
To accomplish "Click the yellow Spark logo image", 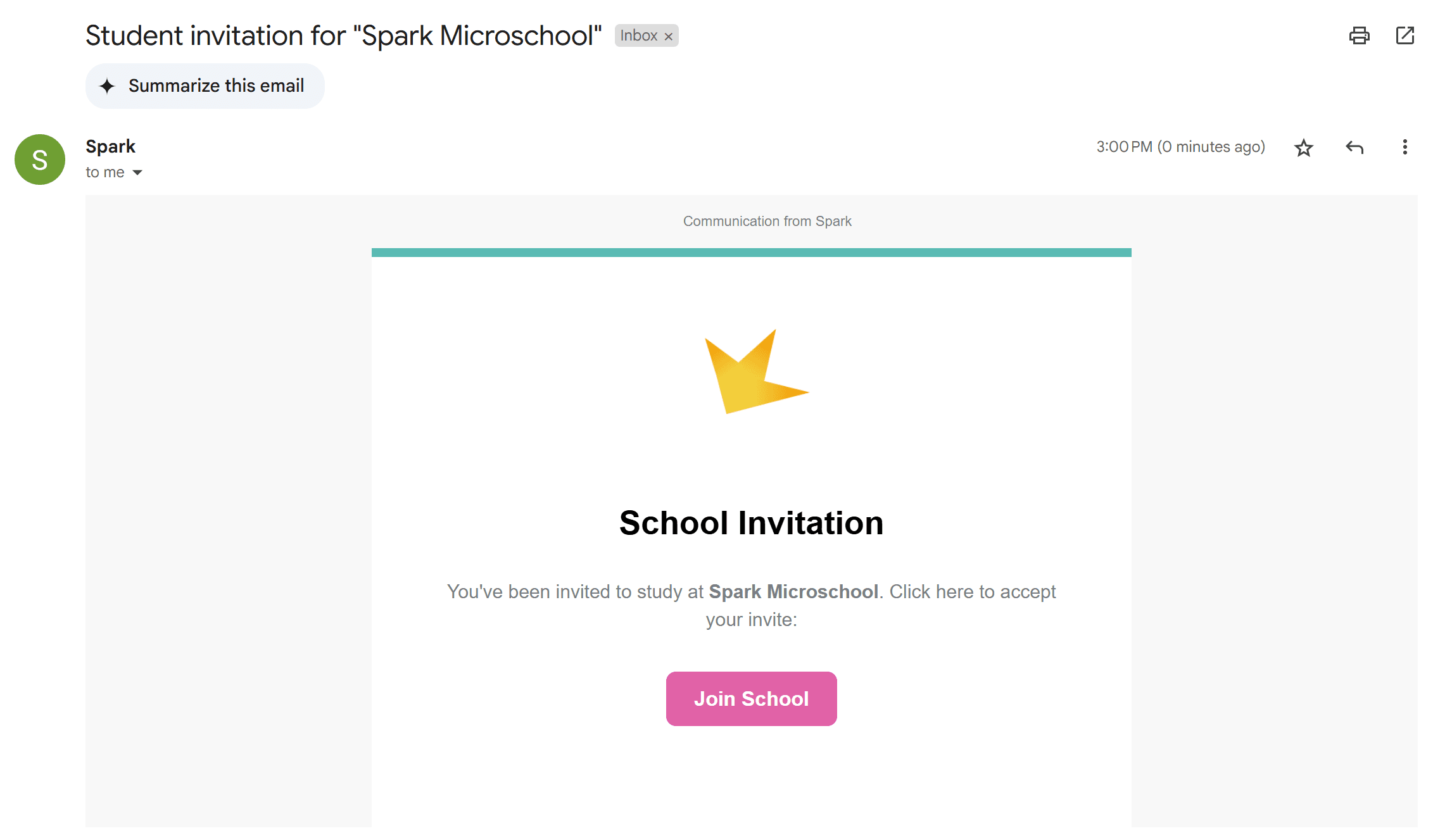I will pyautogui.click(x=754, y=372).
